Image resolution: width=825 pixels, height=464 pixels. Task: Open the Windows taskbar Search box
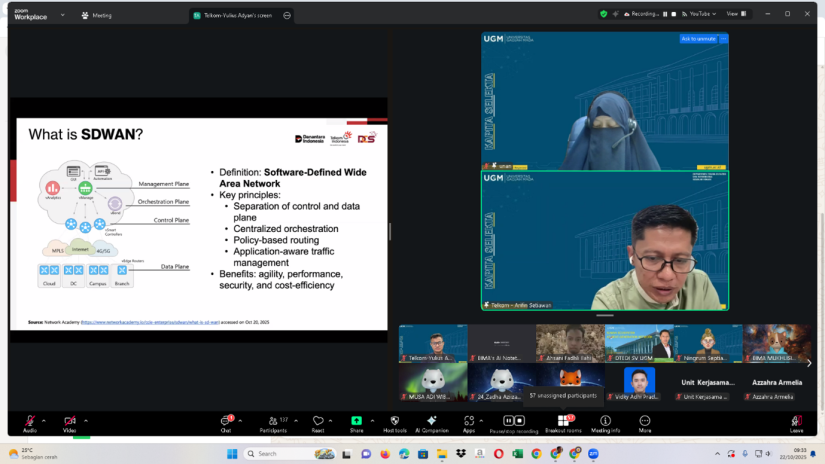[x=285, y=453]
